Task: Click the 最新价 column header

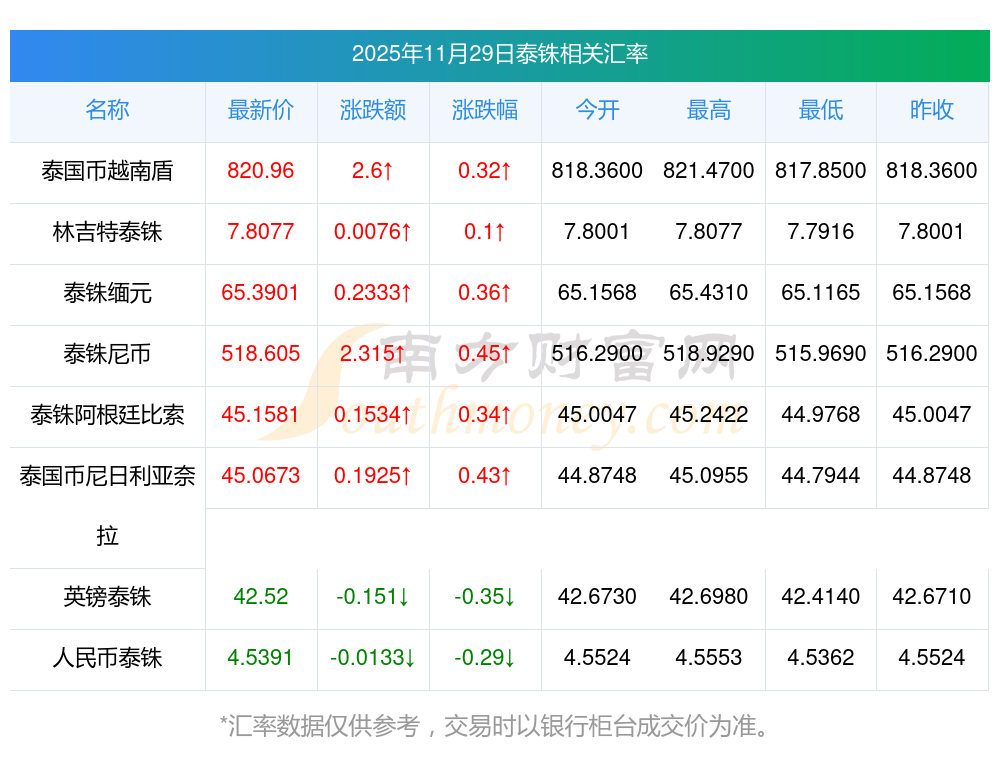Action: (x=261, y=111)
